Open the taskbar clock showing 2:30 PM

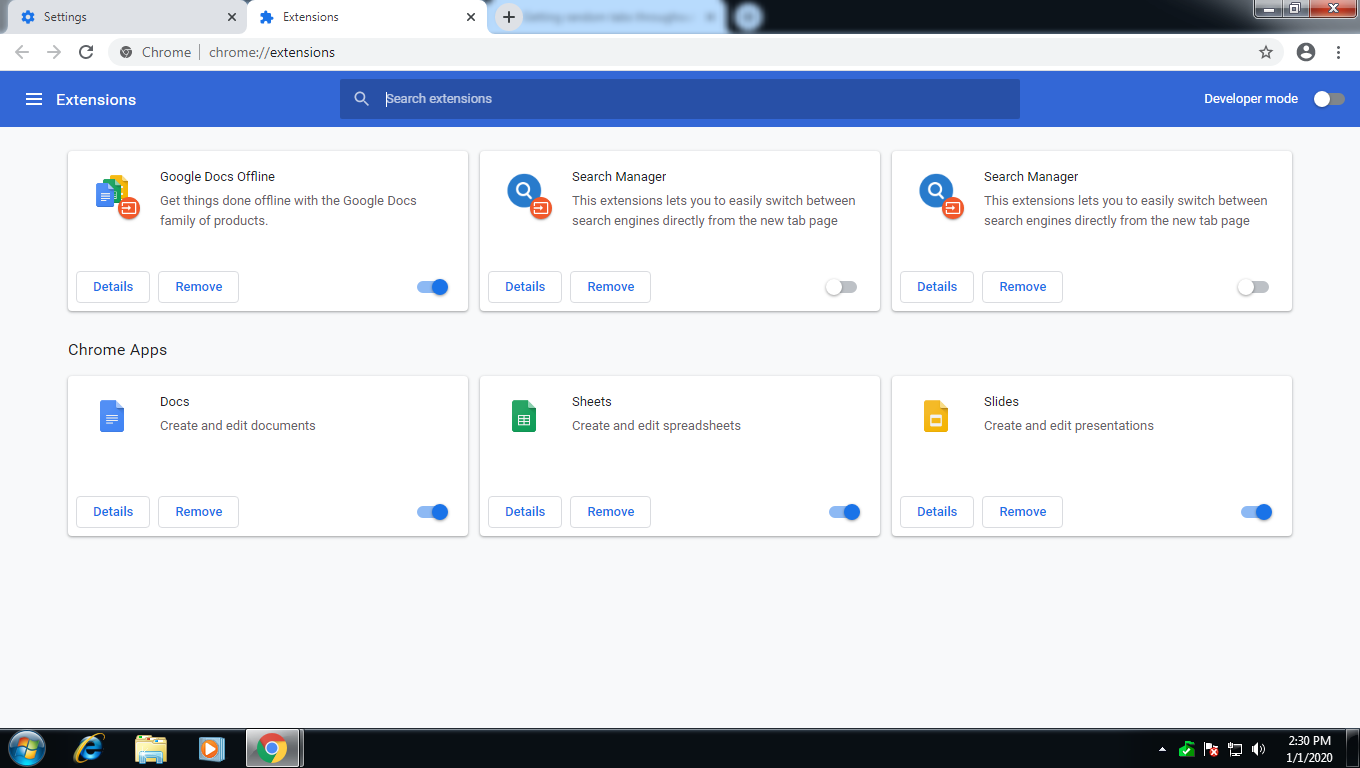tap(1309, 749)
